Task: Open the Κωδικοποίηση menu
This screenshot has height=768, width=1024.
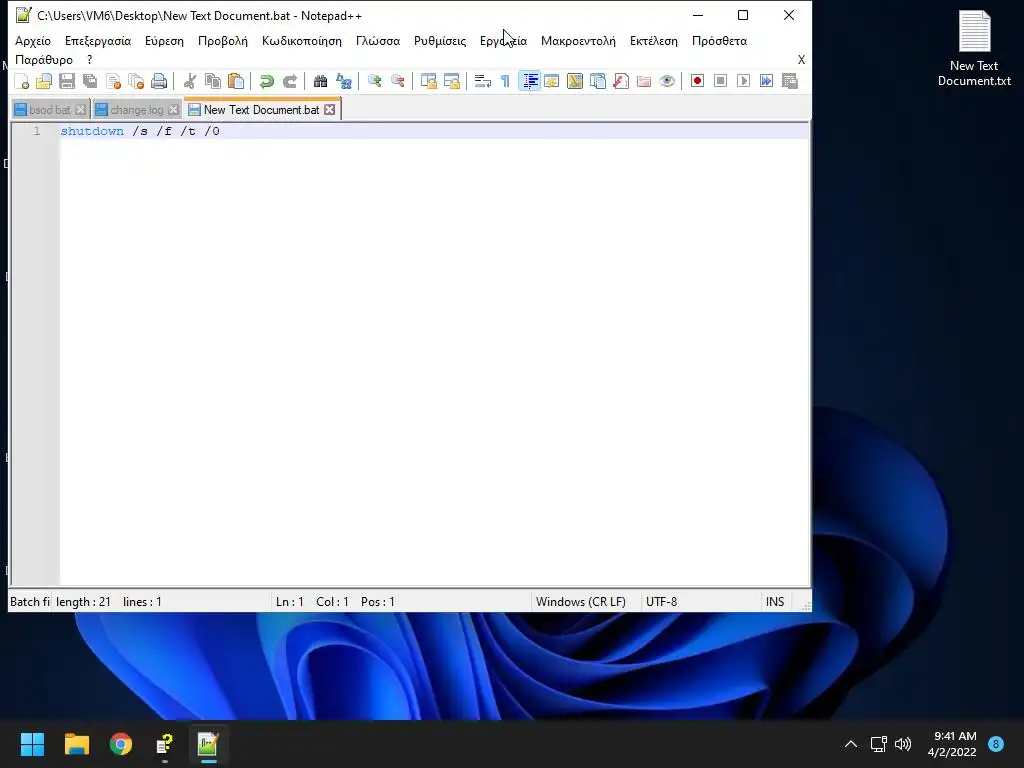Action: coord(302,40)
